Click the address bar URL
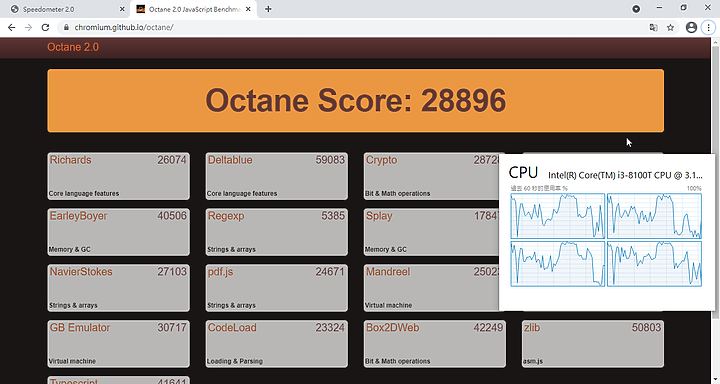The height and width of the screenshot is (384, 720). (x=124, y=28)
